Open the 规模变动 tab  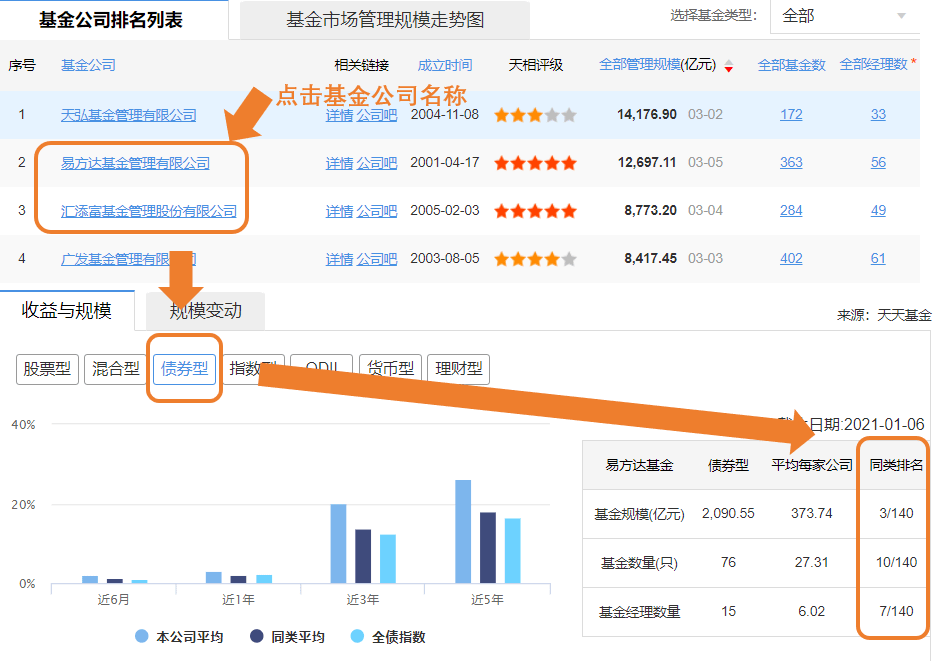[x=206, y=311]
